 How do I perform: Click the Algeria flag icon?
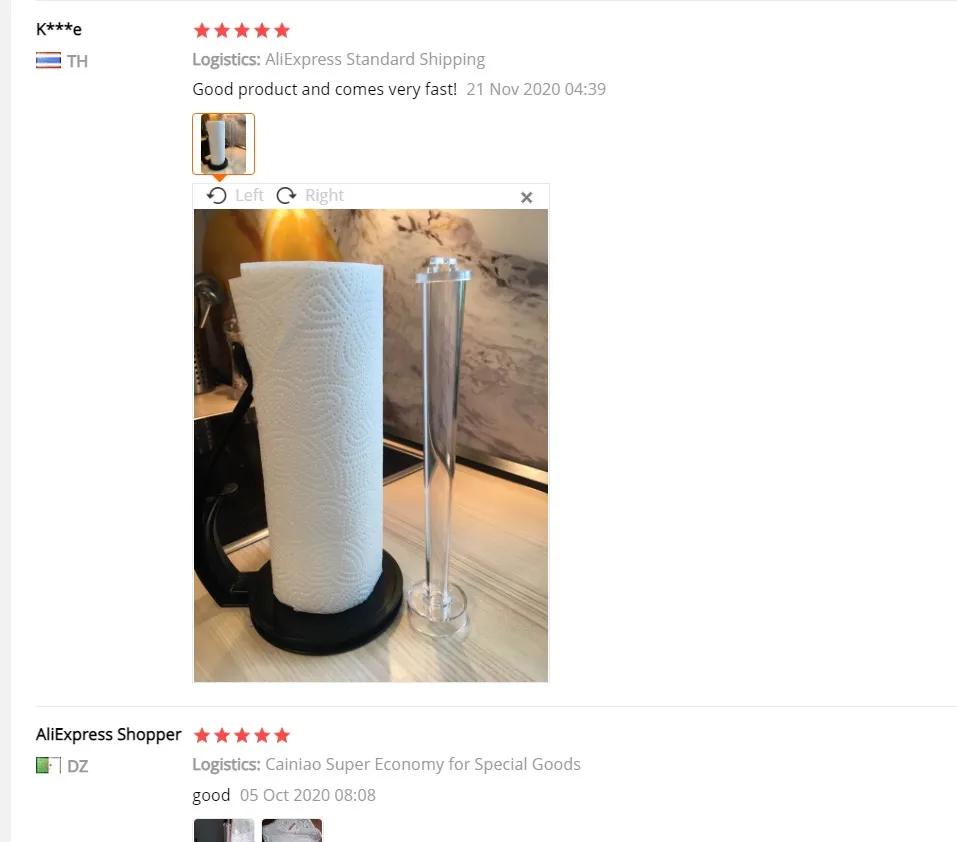coord(48,765)
